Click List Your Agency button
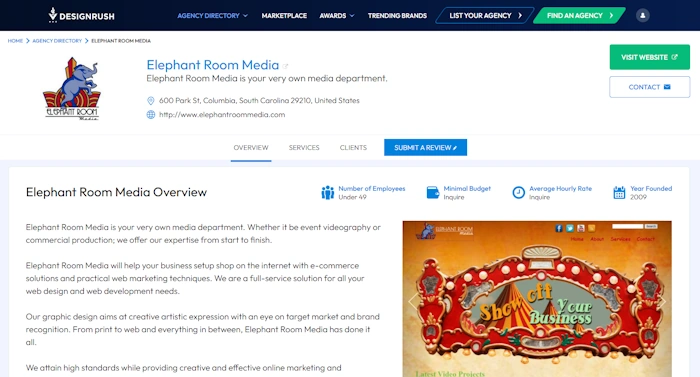This screenshot has width=700, height=377. [485, 16]
